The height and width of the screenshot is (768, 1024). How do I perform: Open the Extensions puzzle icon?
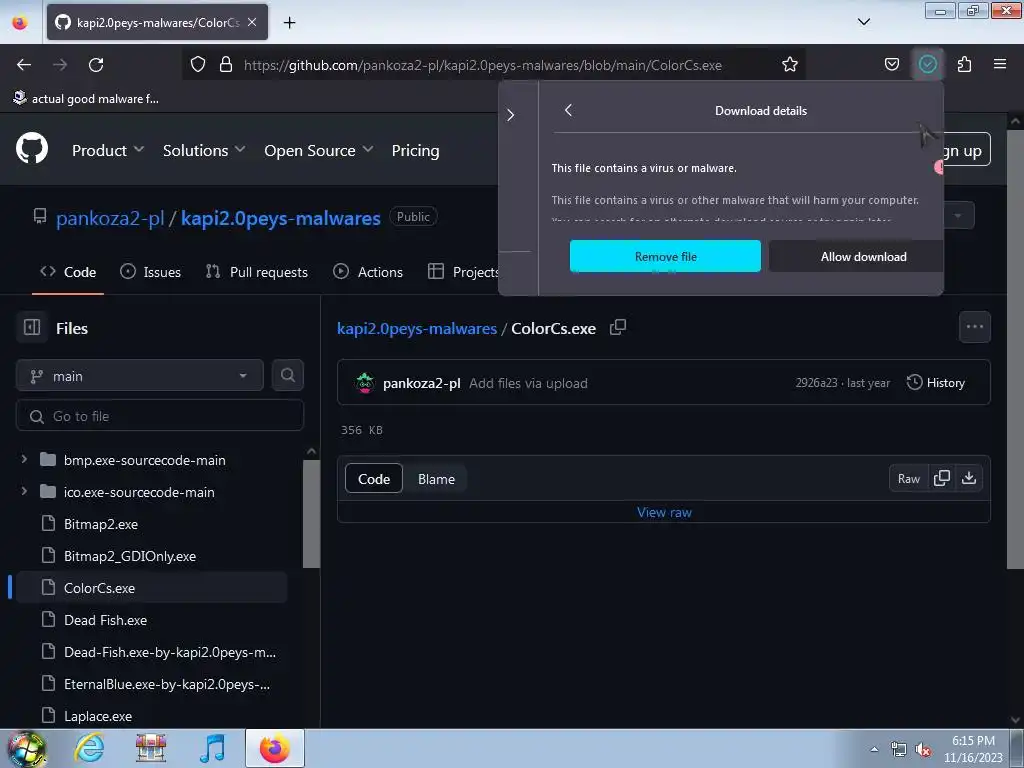point(964,64)
